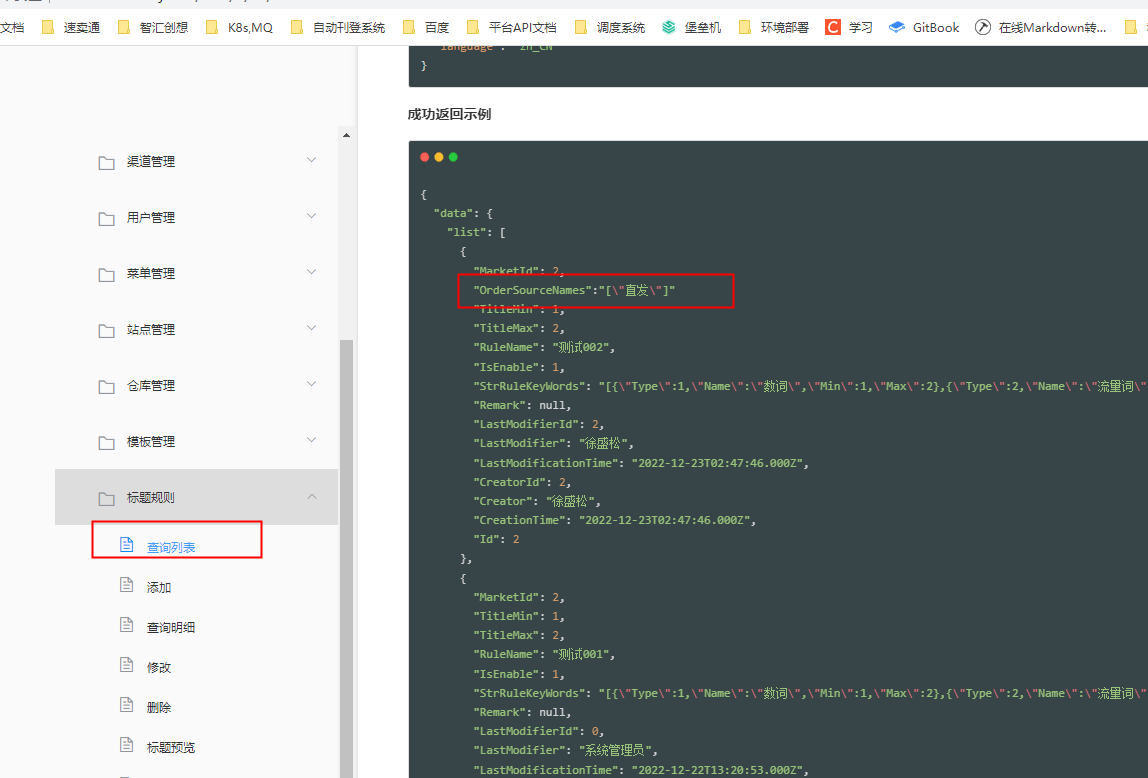The height and width of the screenshot is (778, 1148).
Task: Click the sidebar scrollbar up arrow
Action: pyautogui.click(x=346, y=135)
